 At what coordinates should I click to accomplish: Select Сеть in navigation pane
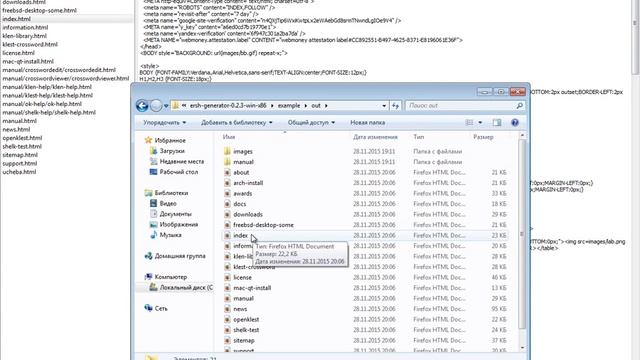[160, 309]
